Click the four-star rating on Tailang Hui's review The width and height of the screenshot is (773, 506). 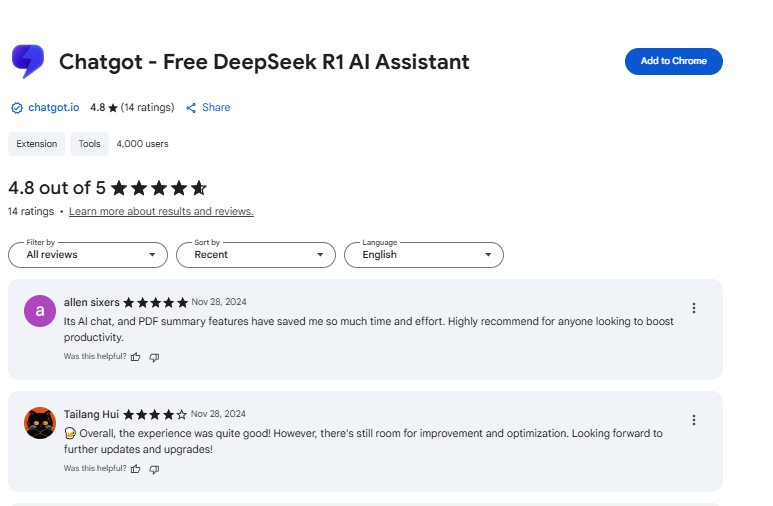click(x=155, y=414)
